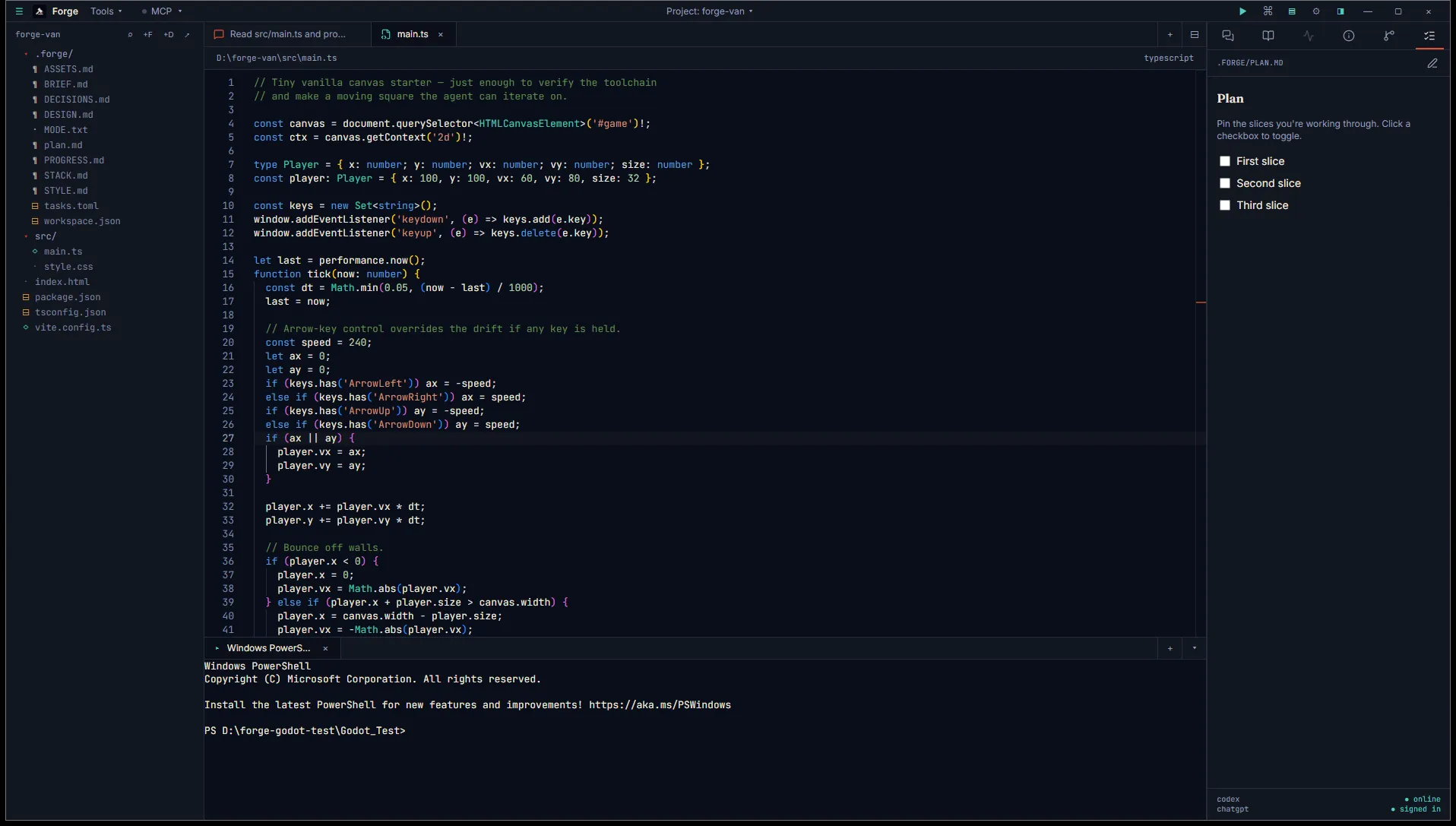Open DESIGN.md in the file tree
This screenshot has height=826, width=1456.
(x=68, y=115)
